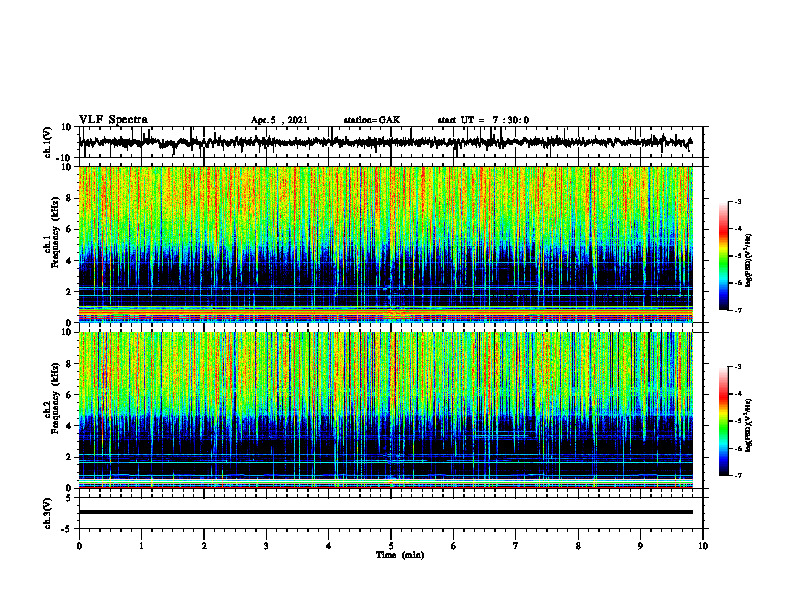Click ch.2 color scale log(PSD) unit label
This screenshot has height=612, width=792.
tap(750, 425)
